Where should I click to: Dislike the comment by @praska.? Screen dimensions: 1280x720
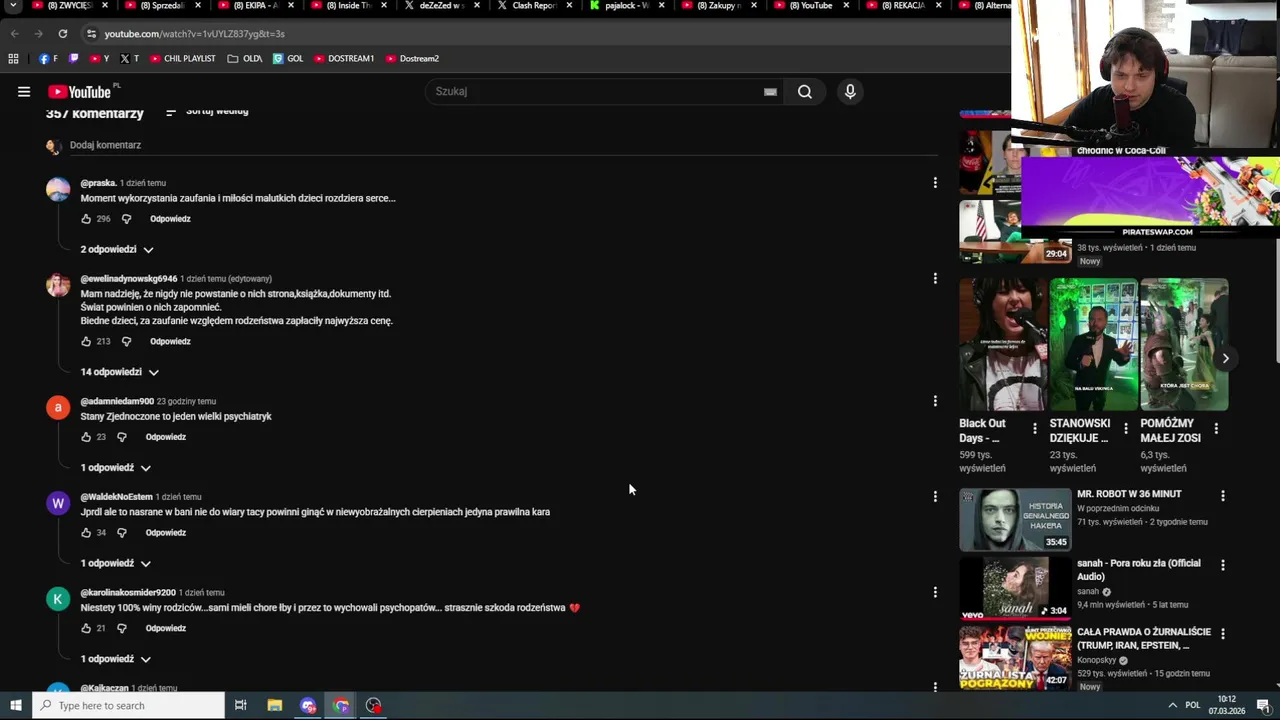click(x=126, y=219)
